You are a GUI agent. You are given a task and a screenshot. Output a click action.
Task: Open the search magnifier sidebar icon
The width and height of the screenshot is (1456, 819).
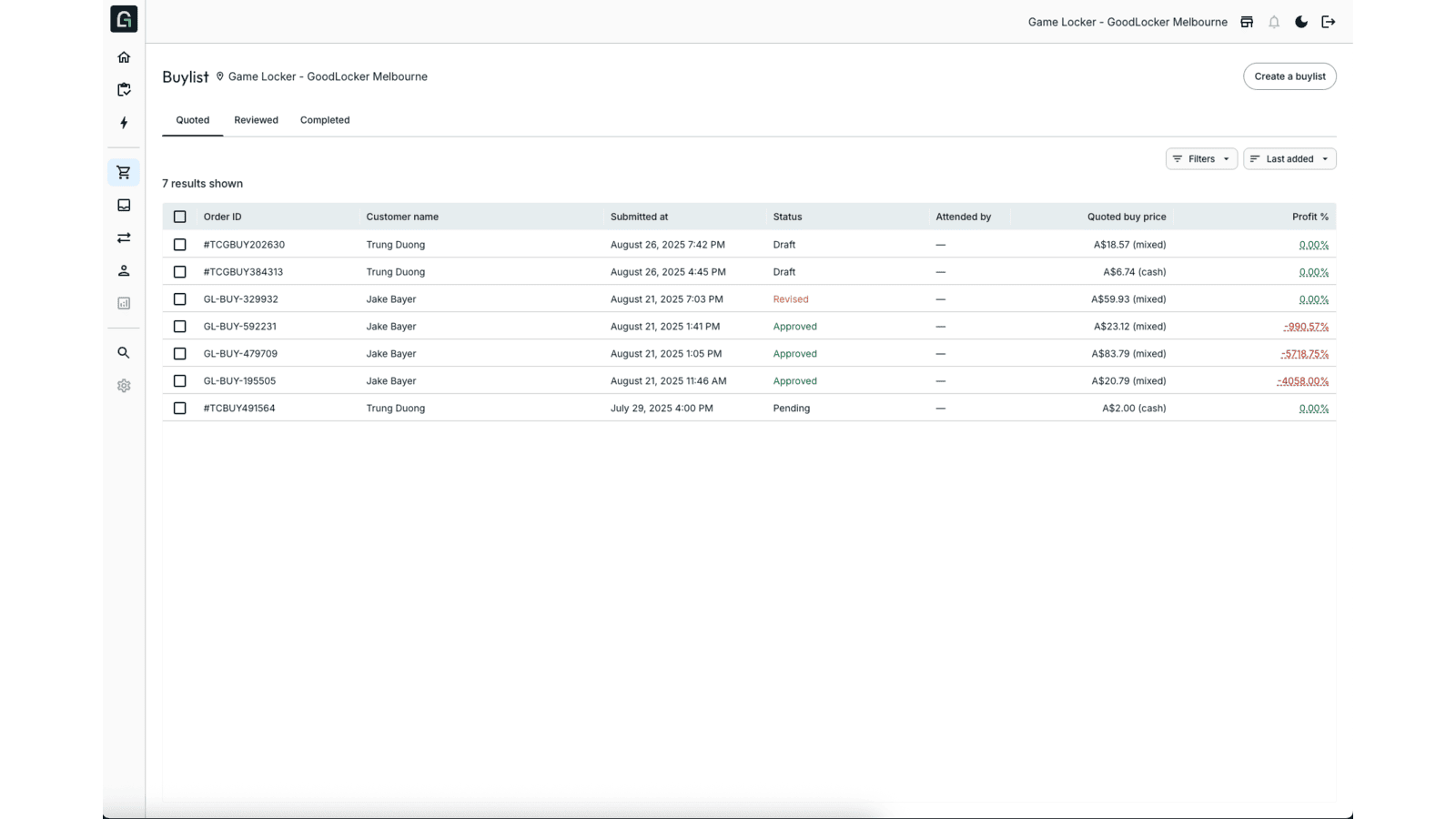(124, 353)
